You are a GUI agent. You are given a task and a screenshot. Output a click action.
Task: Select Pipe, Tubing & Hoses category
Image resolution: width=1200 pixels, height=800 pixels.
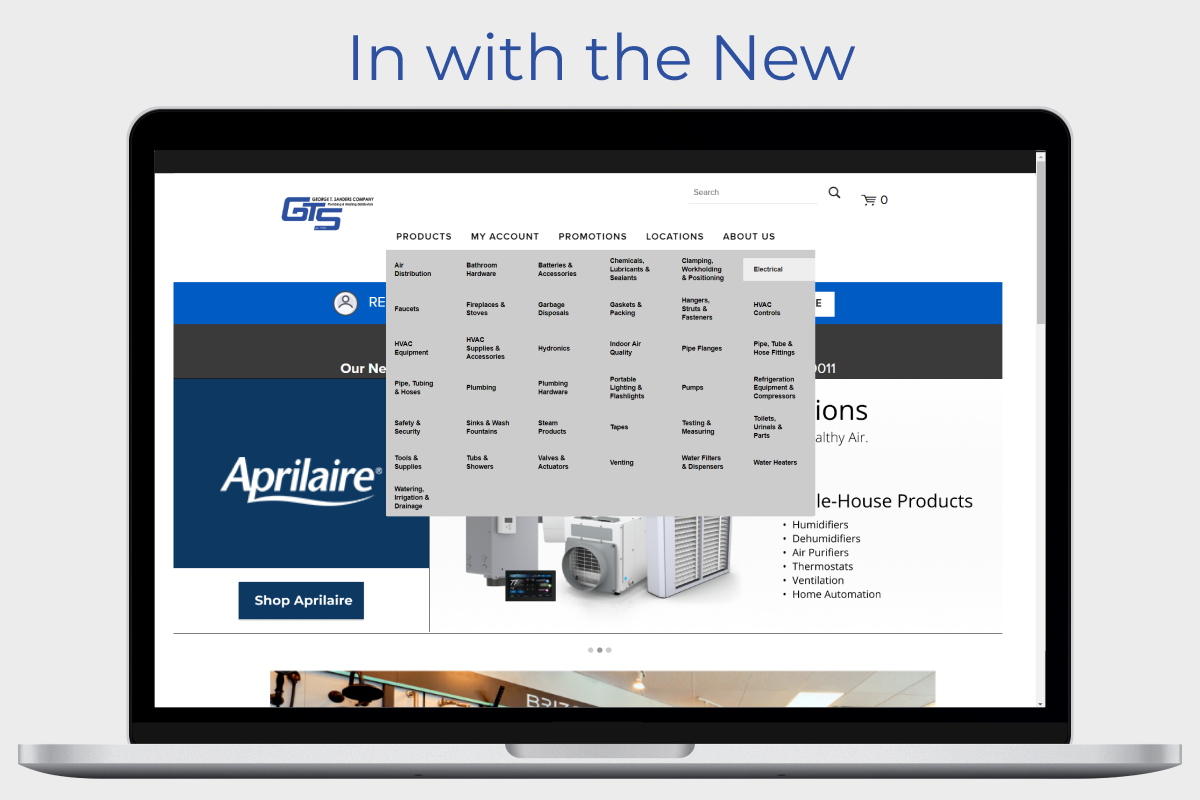click(414, 388)
